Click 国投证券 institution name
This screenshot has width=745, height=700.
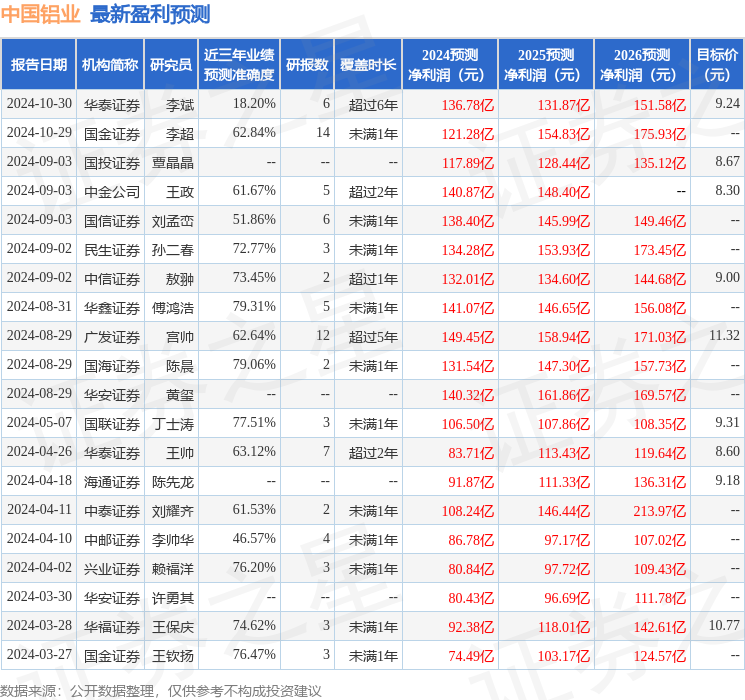pyautogui.click(x=112, y=163)
